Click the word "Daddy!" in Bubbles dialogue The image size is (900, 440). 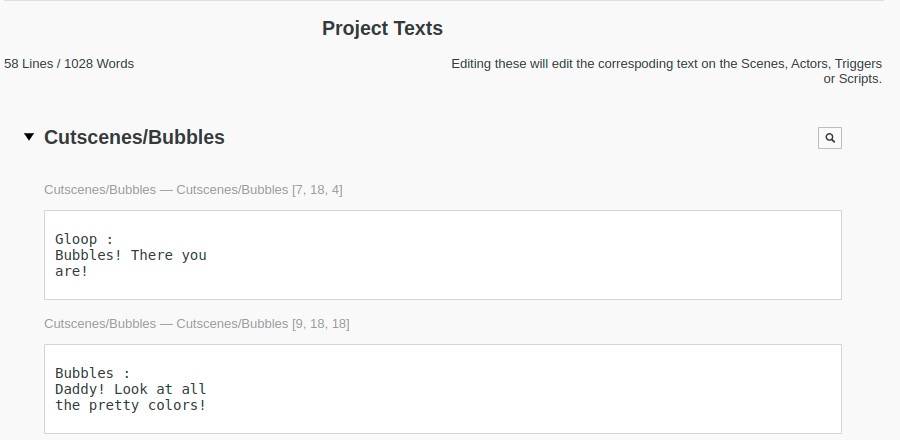80,389
